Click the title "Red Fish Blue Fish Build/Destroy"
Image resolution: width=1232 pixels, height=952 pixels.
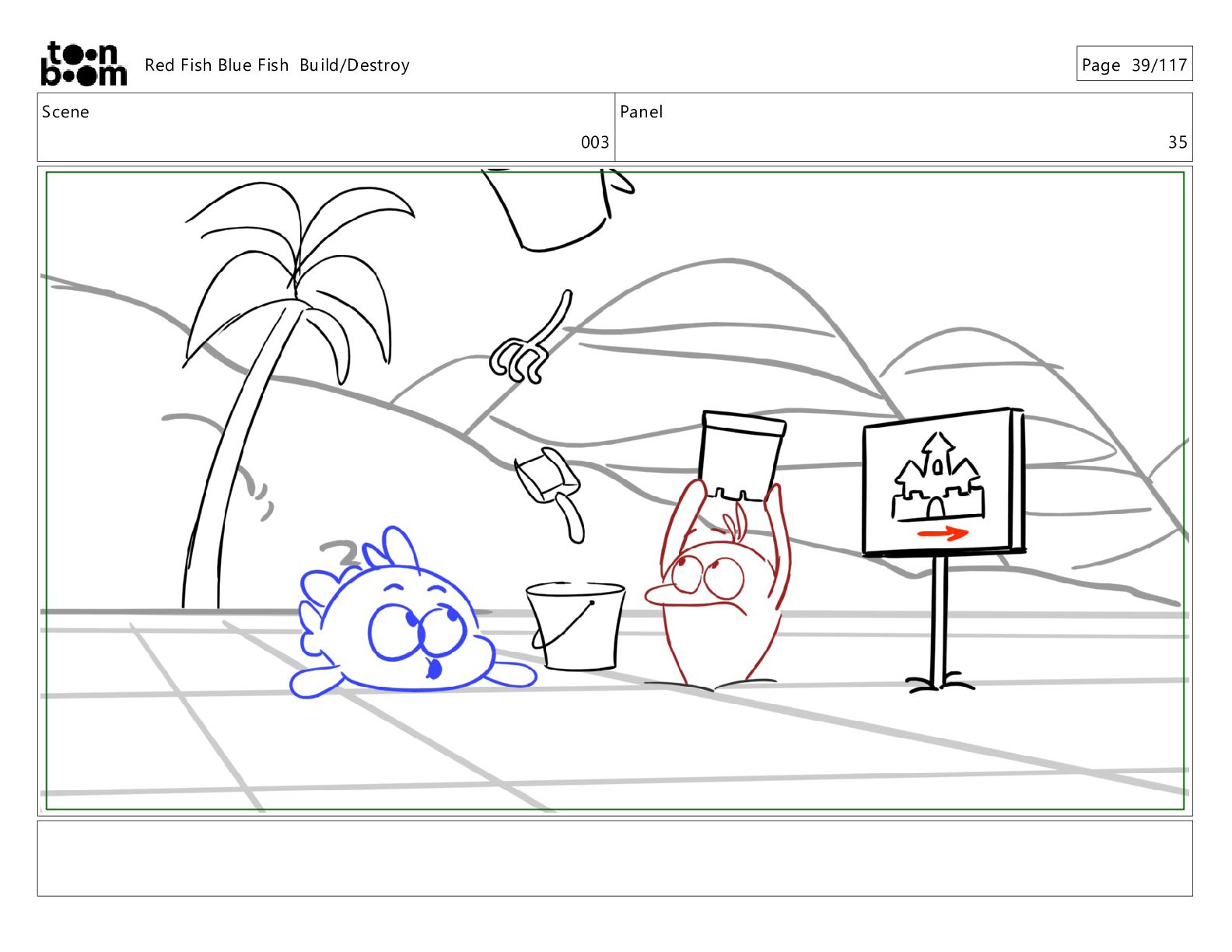[277, 65]
